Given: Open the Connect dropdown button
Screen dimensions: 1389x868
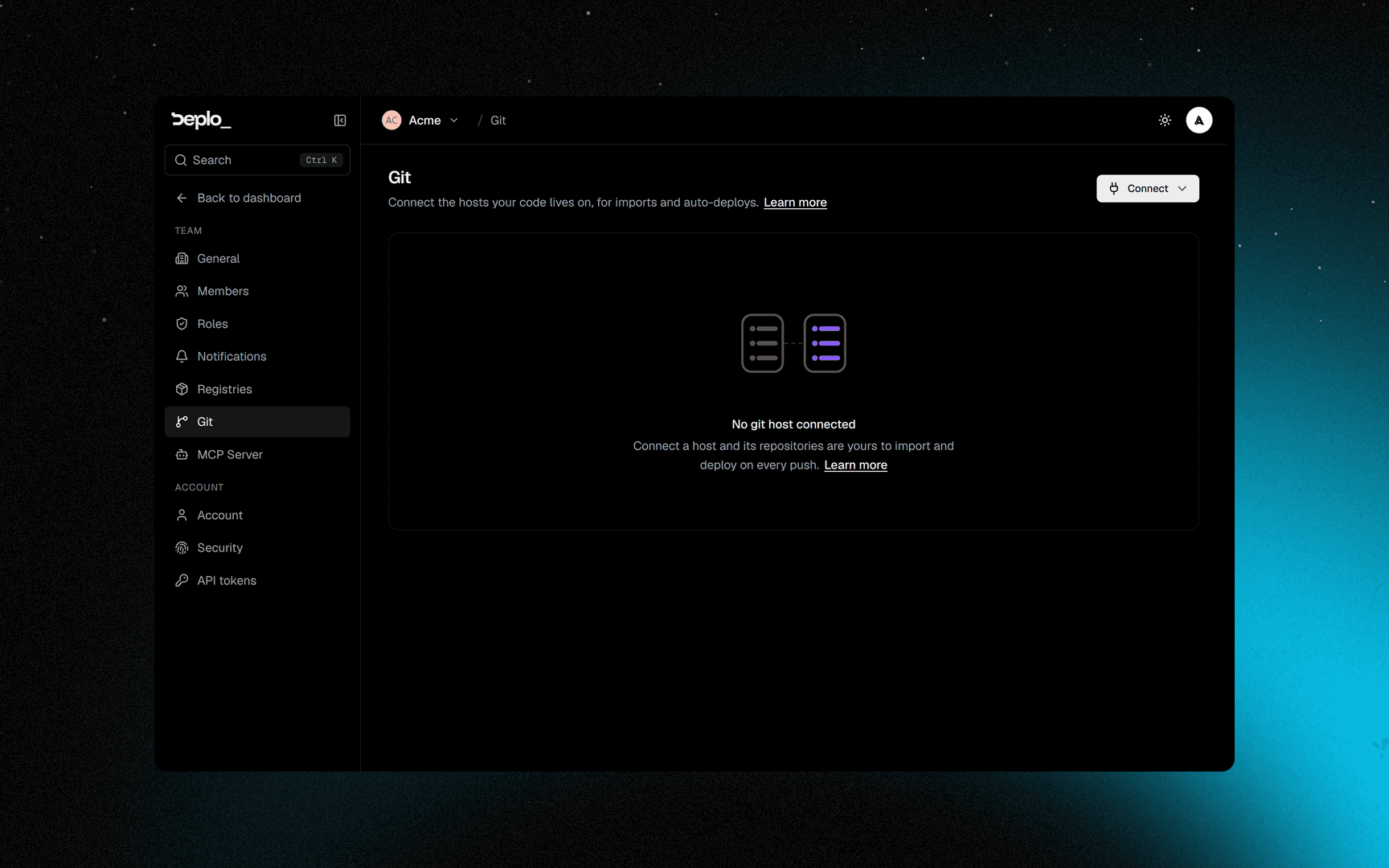Looking at the screenshot, I should 1147,189.
